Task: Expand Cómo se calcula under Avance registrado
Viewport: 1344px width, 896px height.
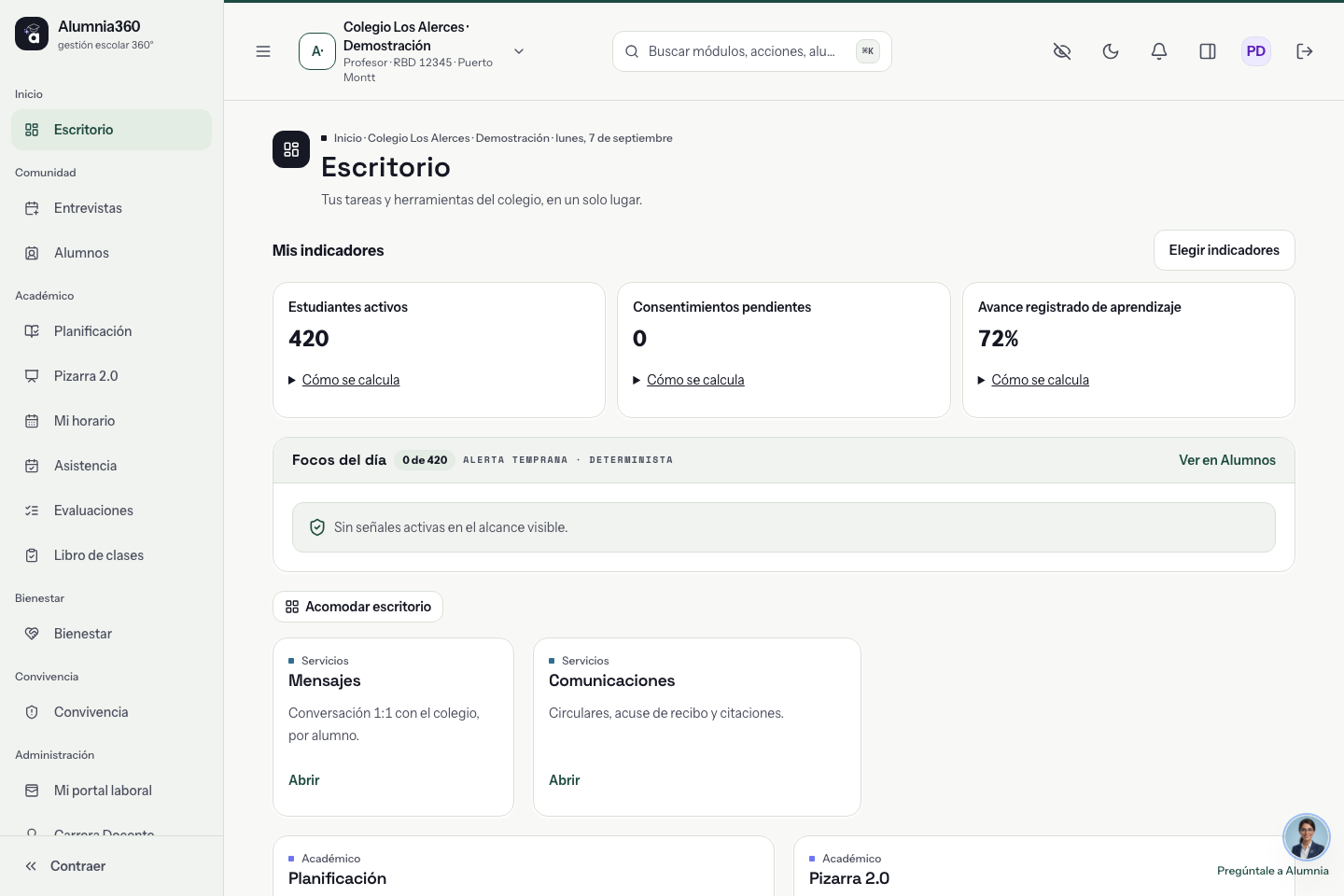Action: [1033, 380]
